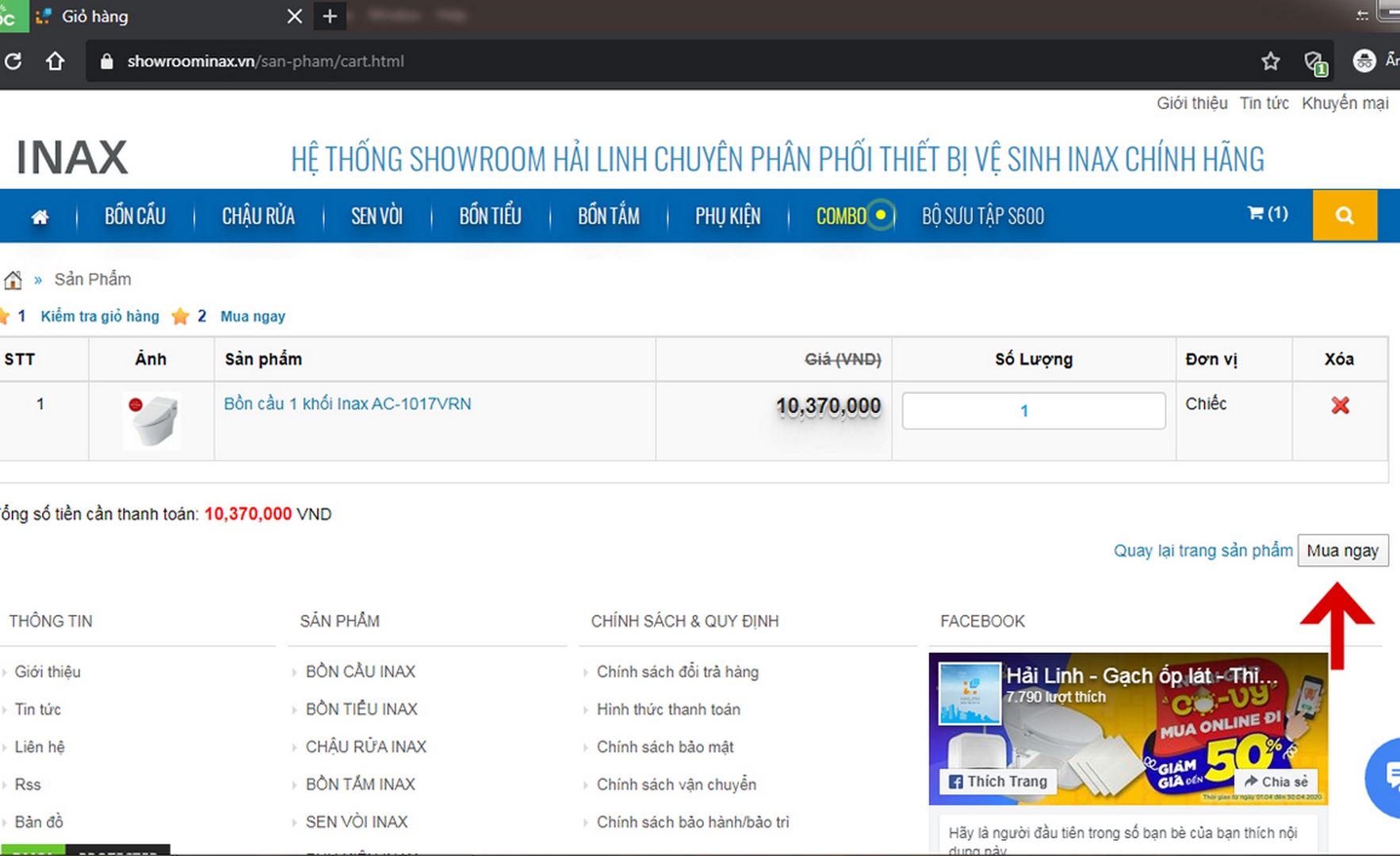Click the quantity input field
1400x856 pixels.
[1033, 411]
